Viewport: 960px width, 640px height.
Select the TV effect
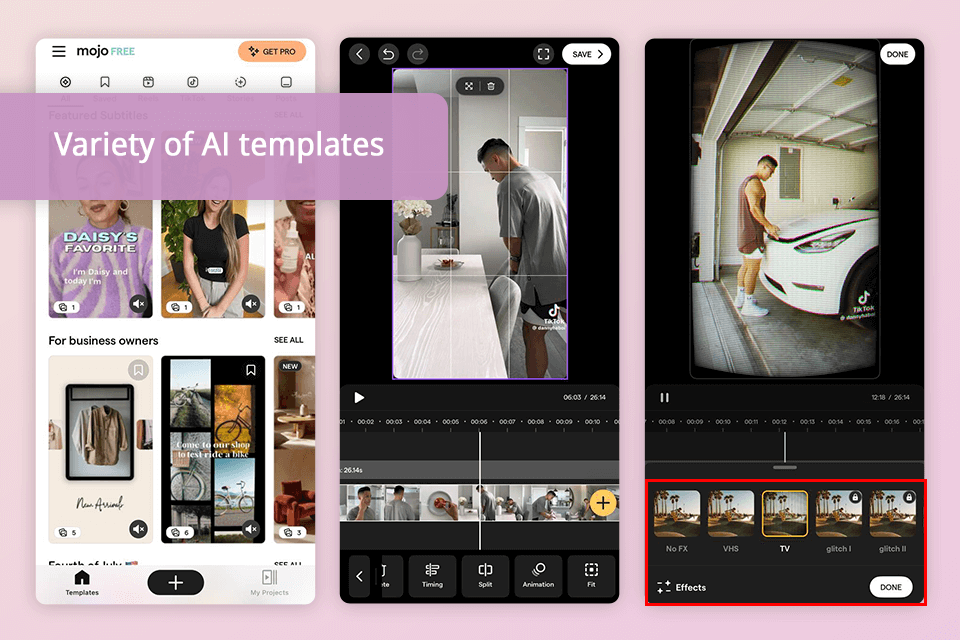[784, 522]
